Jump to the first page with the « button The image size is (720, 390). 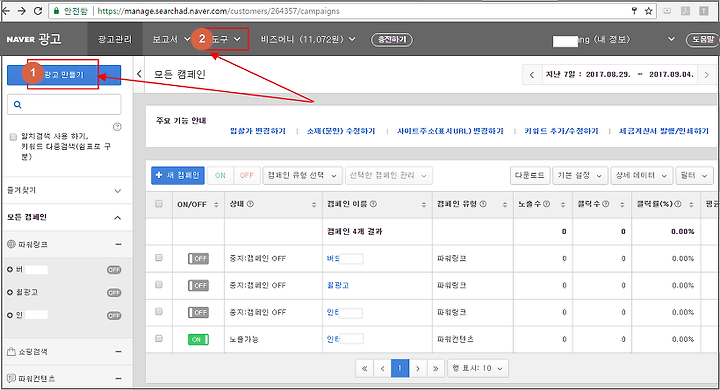tap(365, 368)
